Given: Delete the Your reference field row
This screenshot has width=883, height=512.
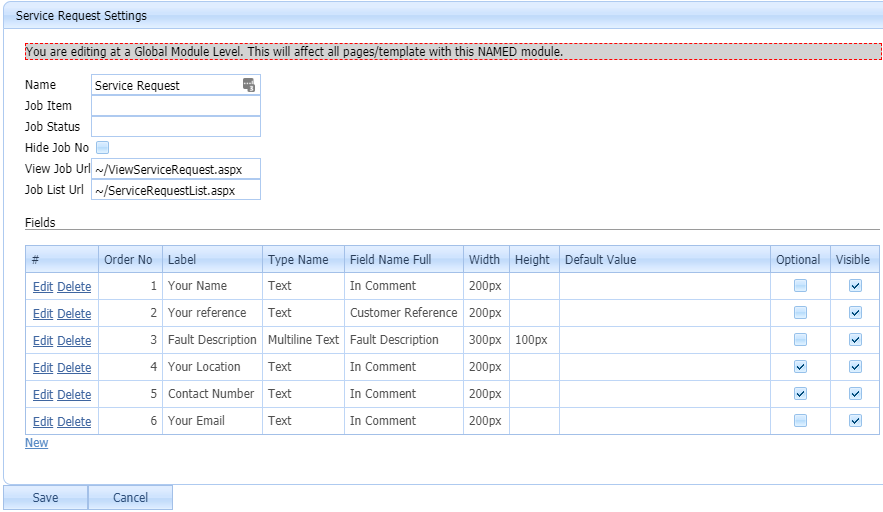Looking at the screenshot, I should 74,314.
